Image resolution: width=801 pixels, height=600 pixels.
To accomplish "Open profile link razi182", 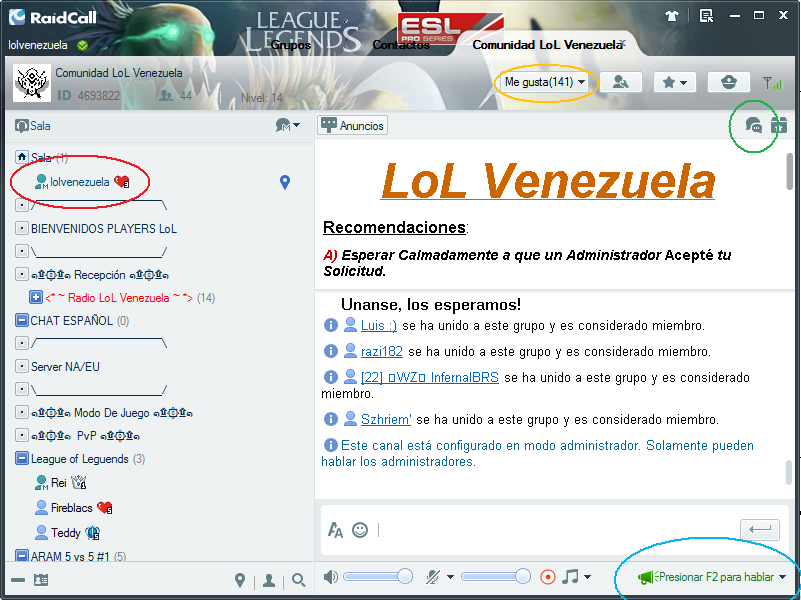I will [382, 351].
